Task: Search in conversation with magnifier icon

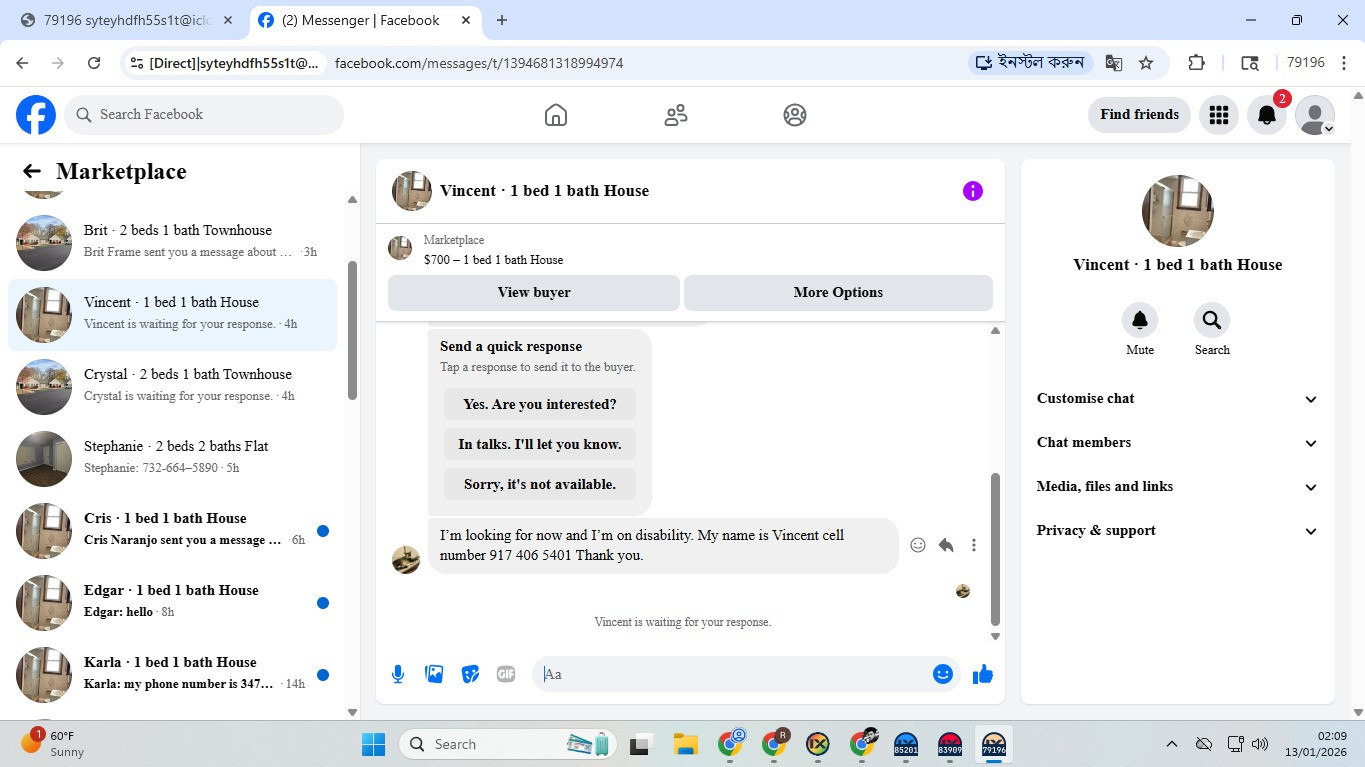Action: [1212, 320]
